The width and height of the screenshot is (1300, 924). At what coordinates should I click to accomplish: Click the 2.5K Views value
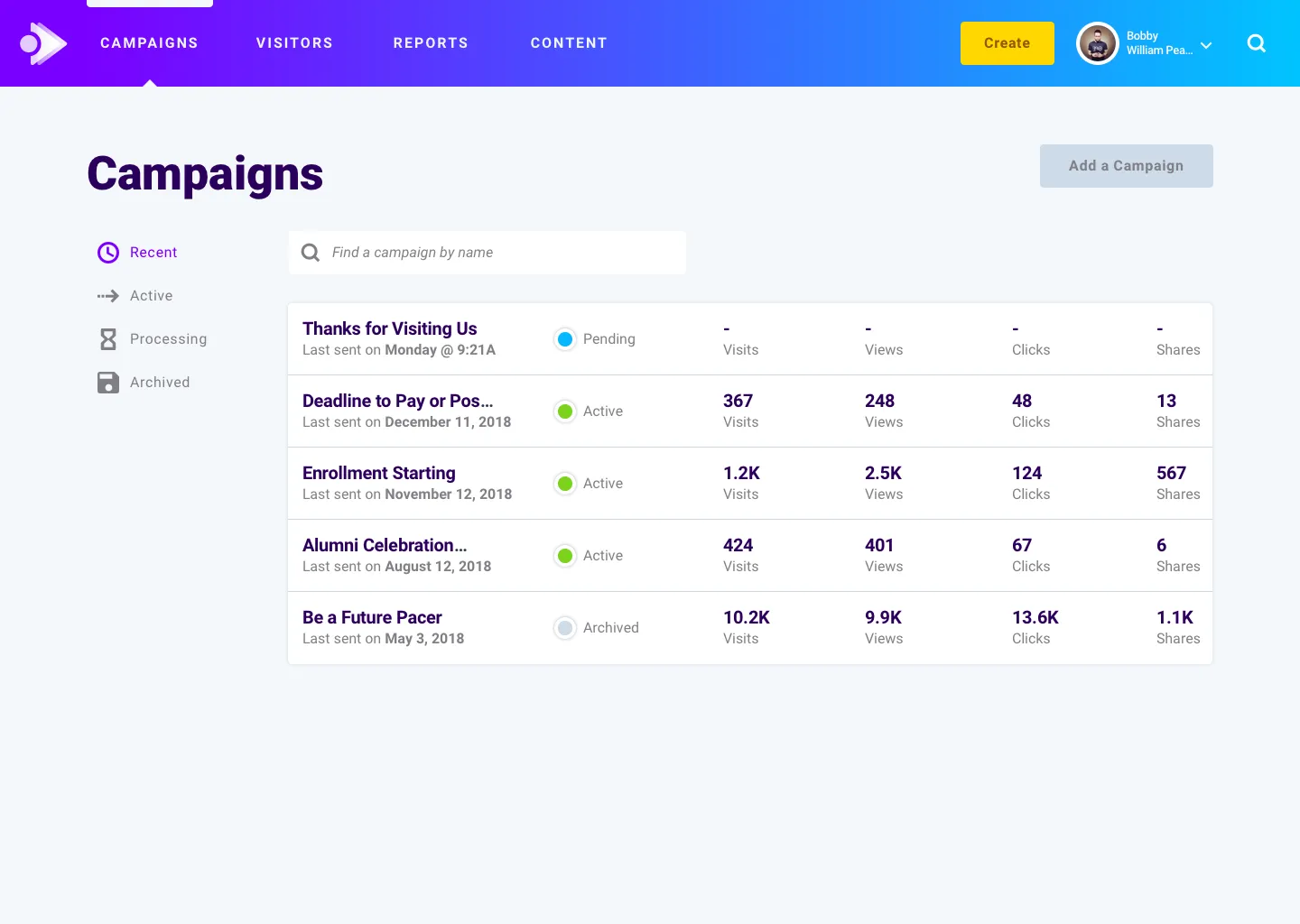pos(883,473)
